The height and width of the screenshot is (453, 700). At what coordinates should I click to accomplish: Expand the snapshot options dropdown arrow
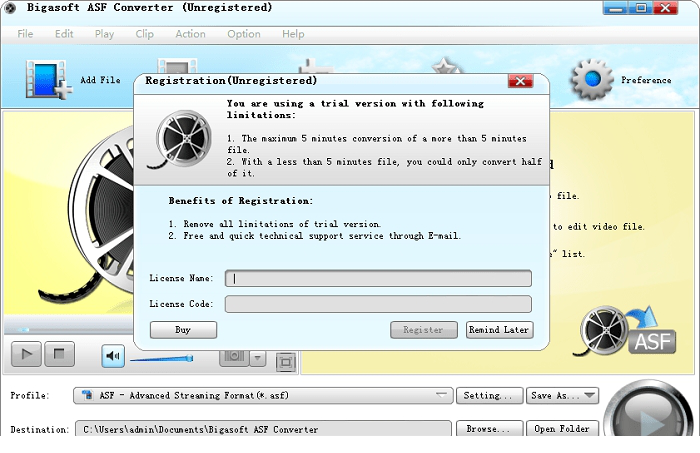(x=257, y=356)
